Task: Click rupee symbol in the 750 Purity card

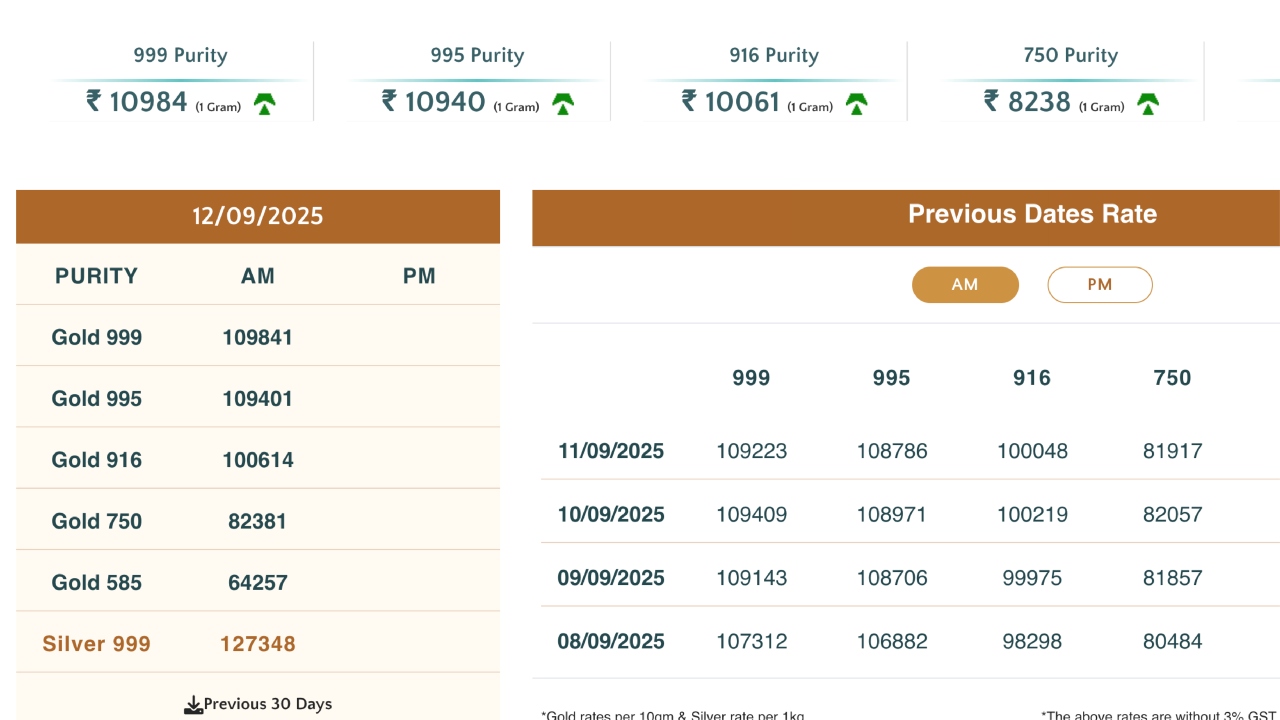Action: click(991, 101)
